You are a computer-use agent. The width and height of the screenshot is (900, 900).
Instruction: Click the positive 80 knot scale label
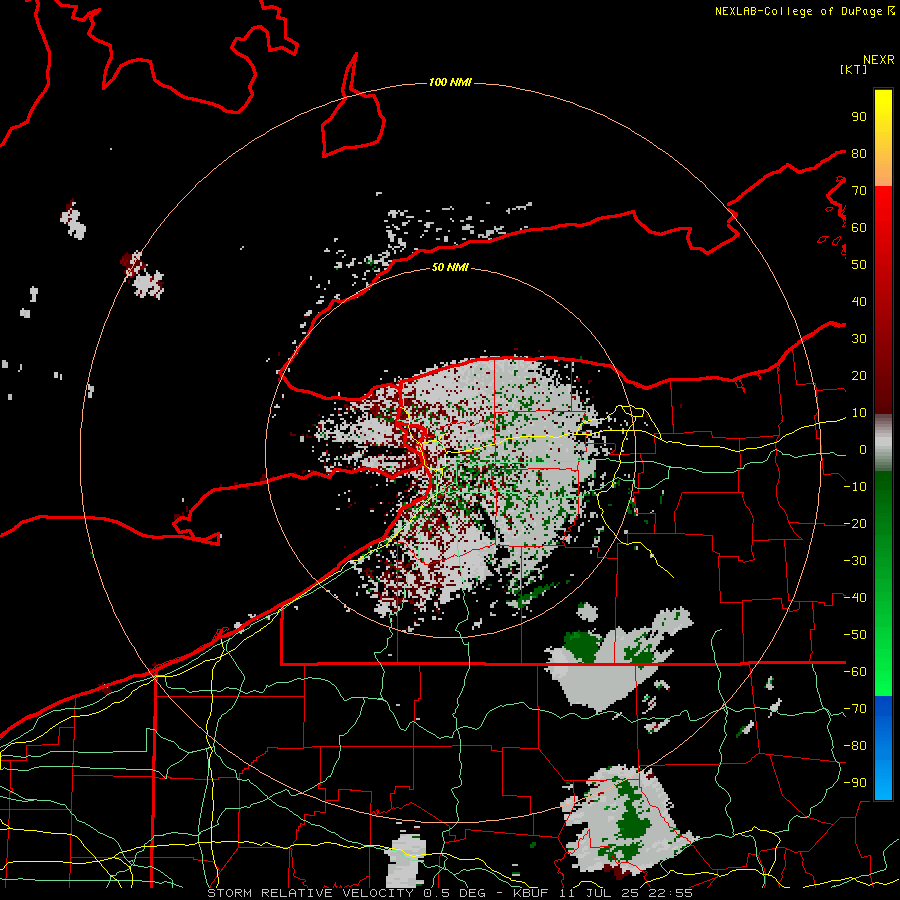pos(859,153)
